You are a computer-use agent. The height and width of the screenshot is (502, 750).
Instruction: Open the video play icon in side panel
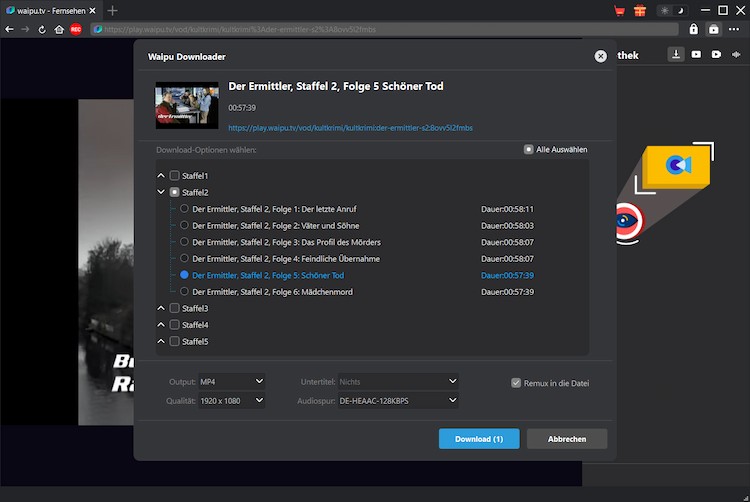click(x=696, y=55)
